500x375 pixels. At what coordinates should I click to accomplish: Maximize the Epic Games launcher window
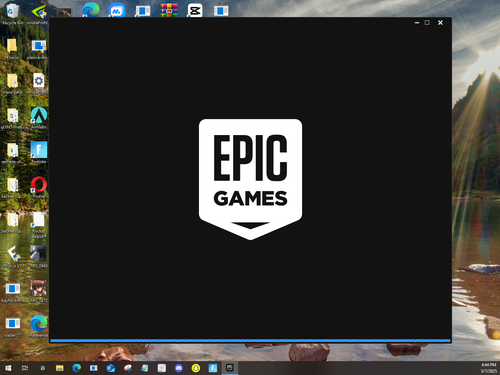427,23
